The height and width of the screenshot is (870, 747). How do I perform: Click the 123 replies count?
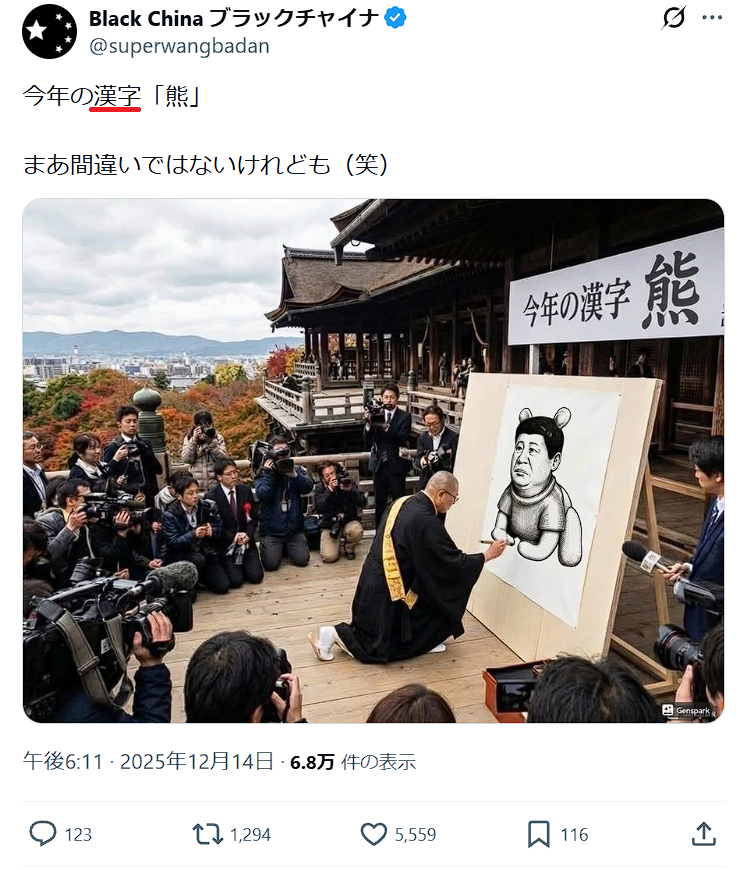coord(78,834)
